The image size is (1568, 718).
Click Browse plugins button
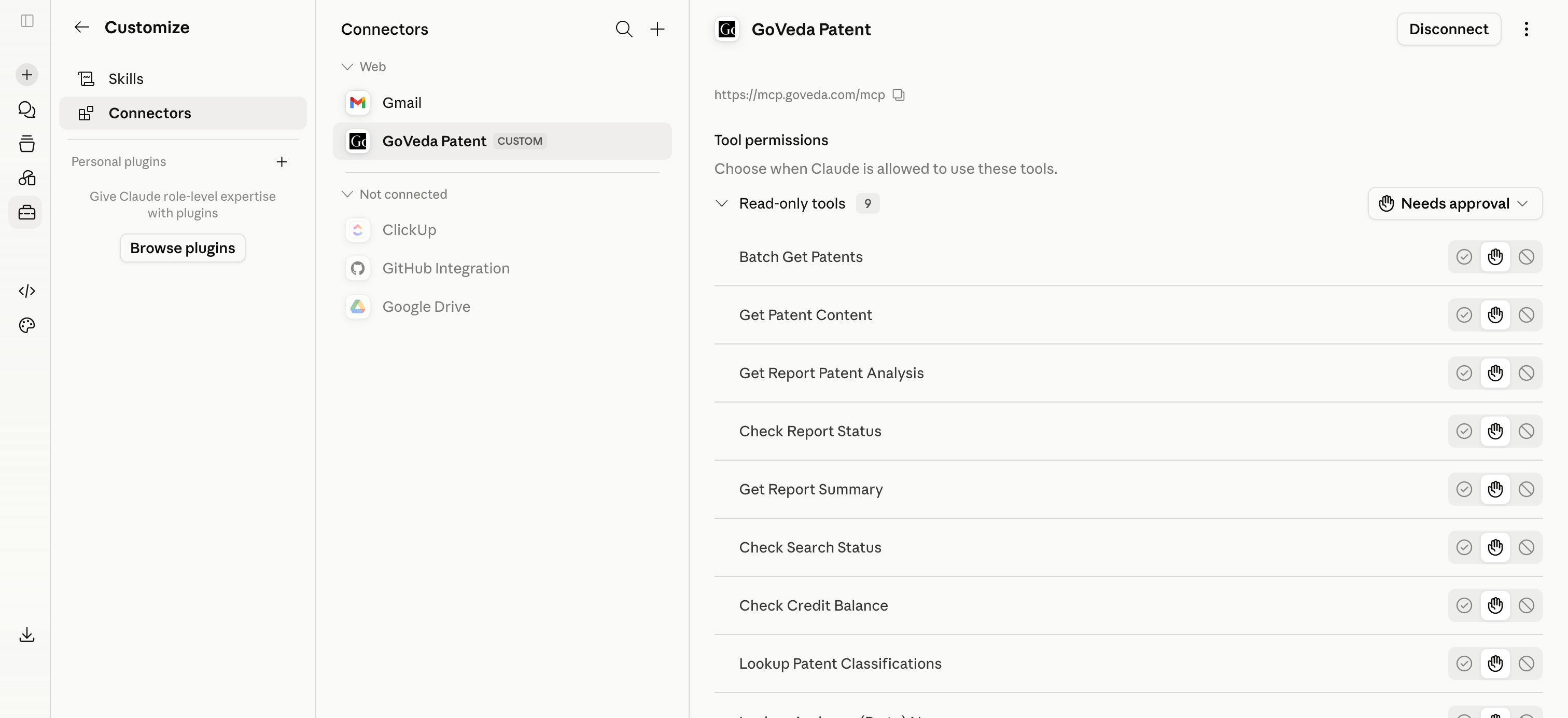point(183,248)
